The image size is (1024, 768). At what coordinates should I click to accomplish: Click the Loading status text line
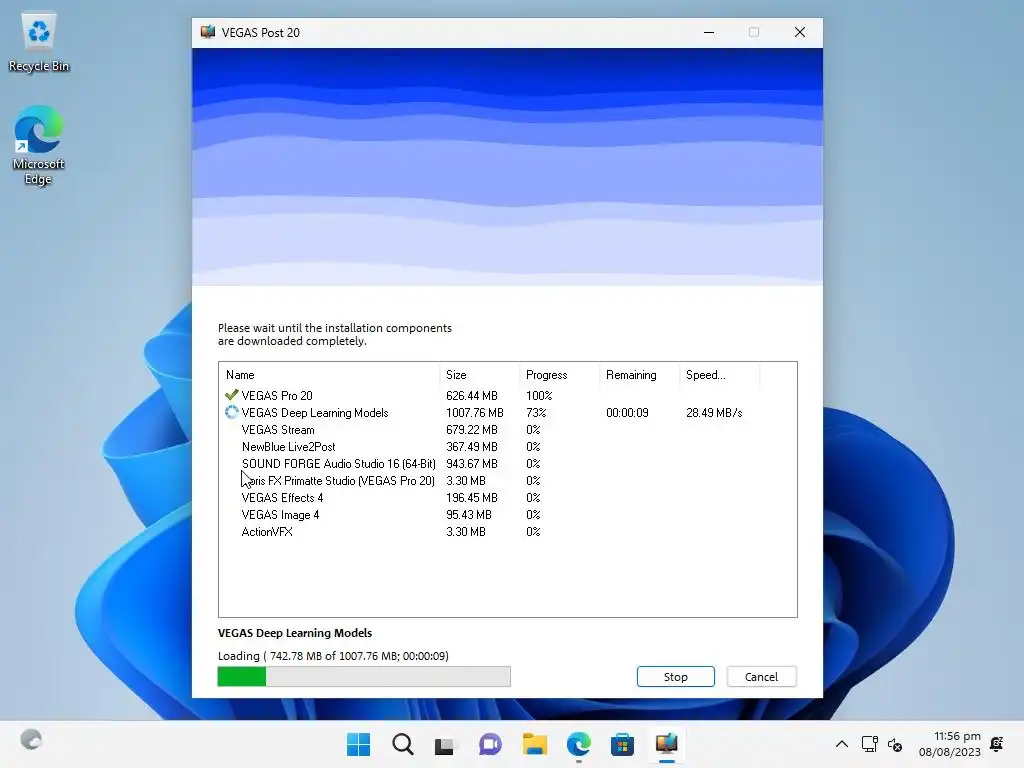[x=333, y=656]
